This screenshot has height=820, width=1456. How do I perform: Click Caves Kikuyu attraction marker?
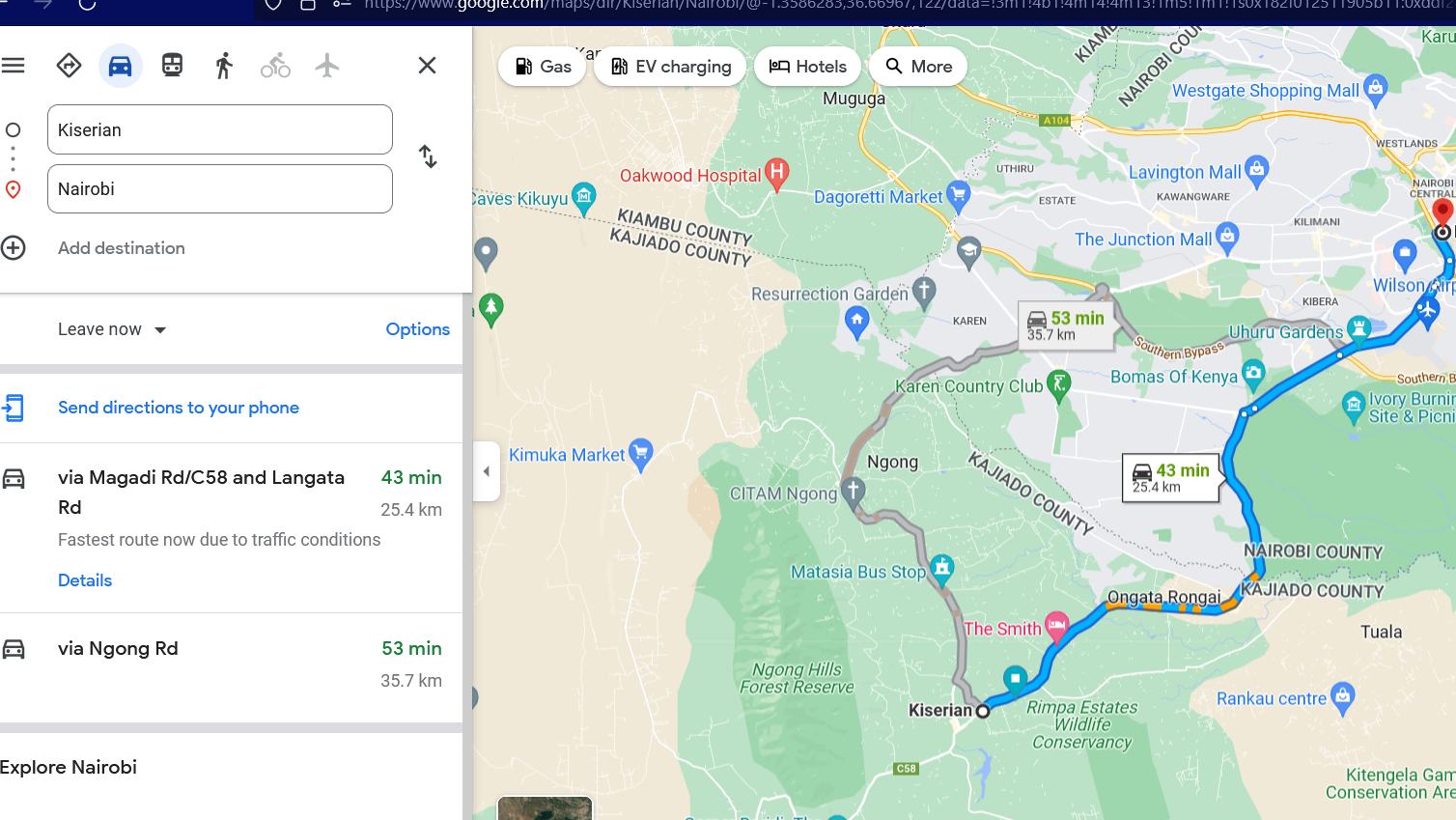(583, 198)
